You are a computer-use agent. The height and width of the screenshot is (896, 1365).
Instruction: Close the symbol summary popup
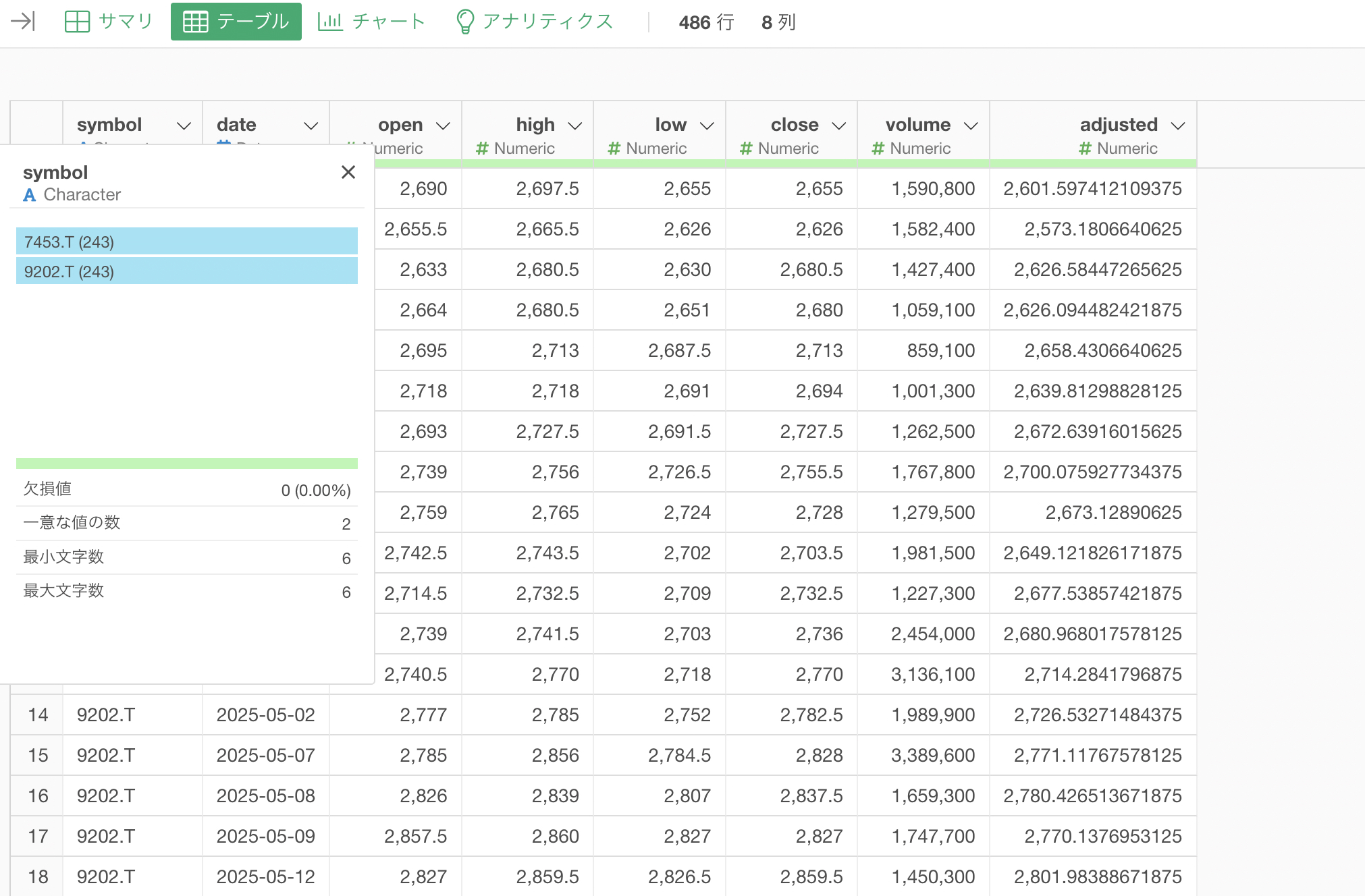tap(348, 173)
